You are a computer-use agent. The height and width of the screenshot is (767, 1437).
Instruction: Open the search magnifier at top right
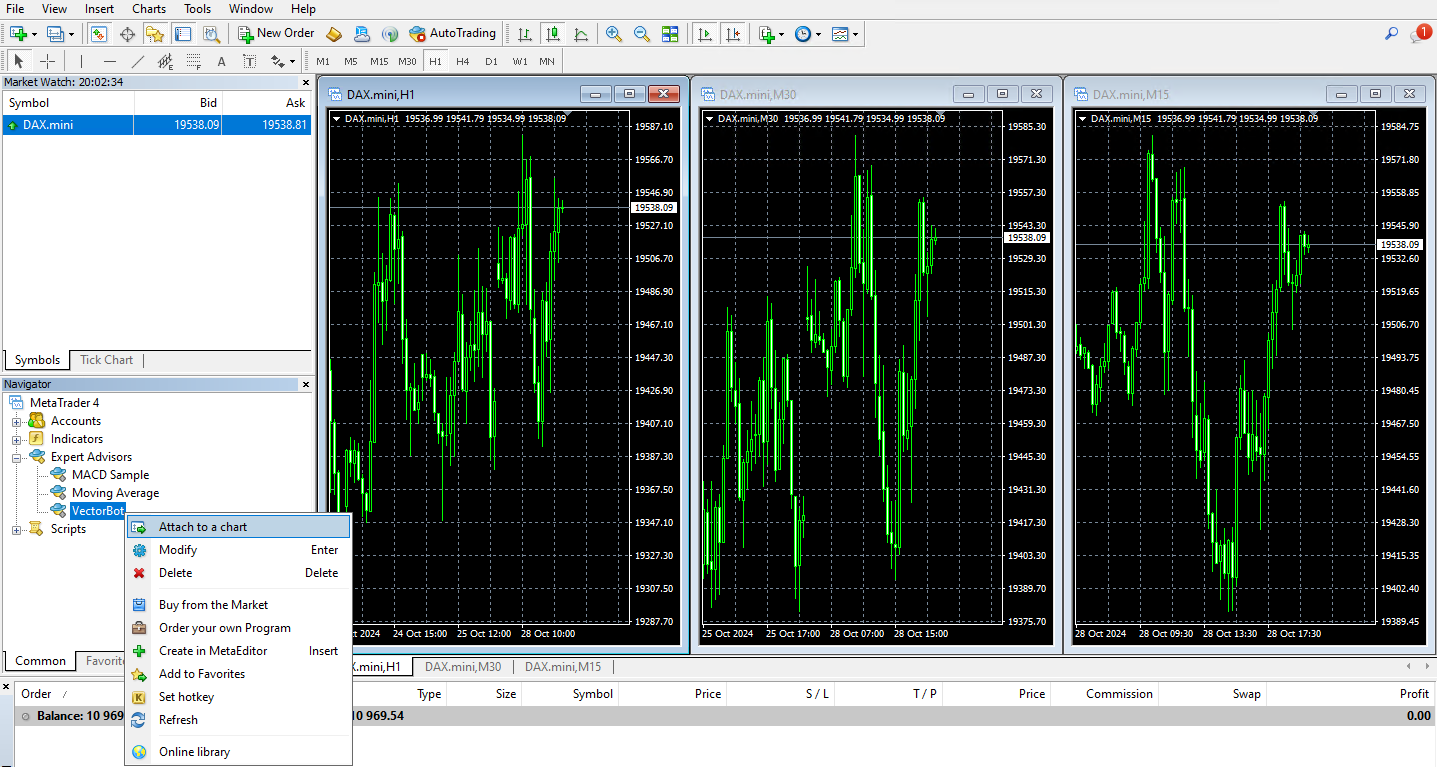[x=1391, y=34]
